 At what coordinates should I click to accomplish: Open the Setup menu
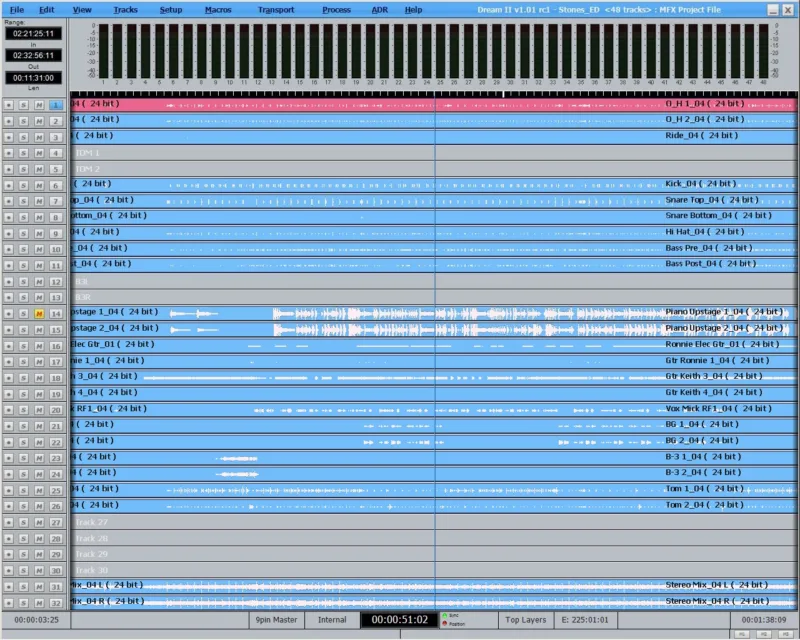coord(170,10)
